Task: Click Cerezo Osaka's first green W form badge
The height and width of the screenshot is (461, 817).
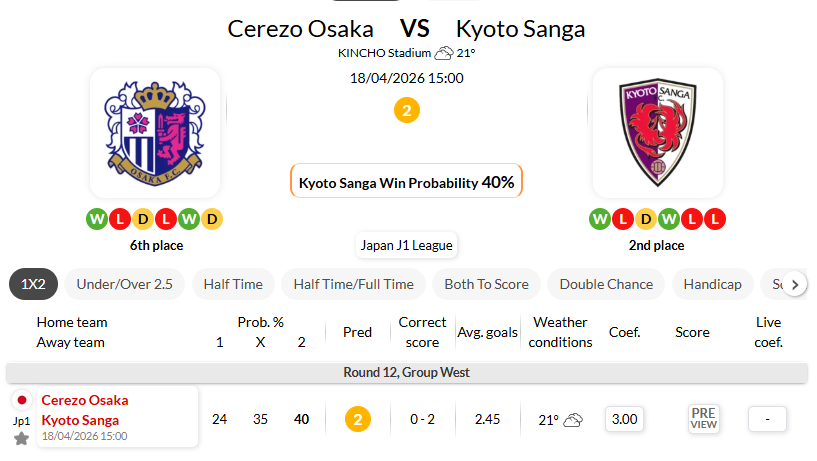Action: coord(96,218)
